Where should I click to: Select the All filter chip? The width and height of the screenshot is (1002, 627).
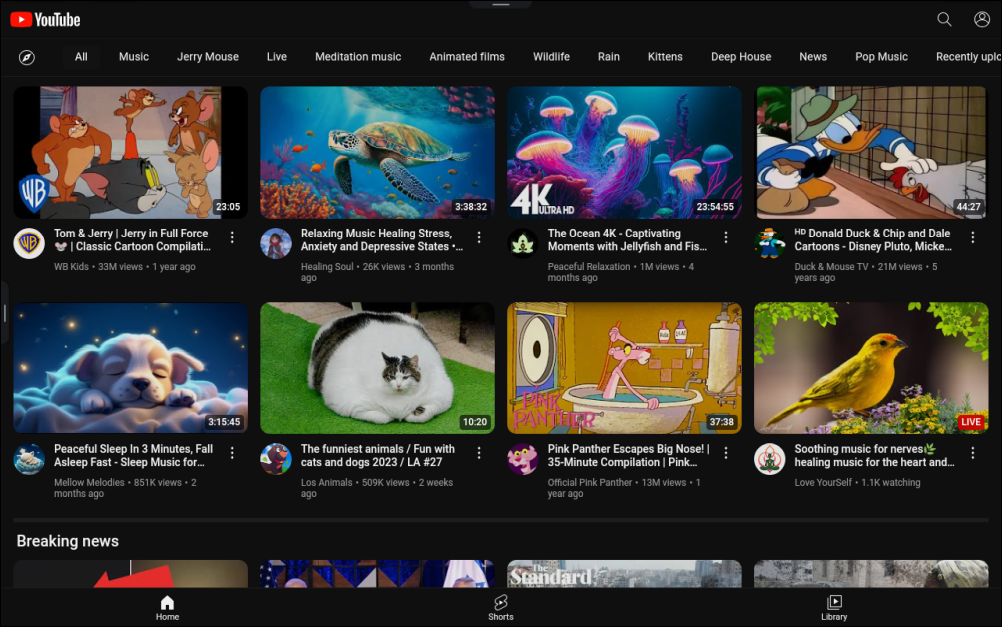click(x=81, y=57)
